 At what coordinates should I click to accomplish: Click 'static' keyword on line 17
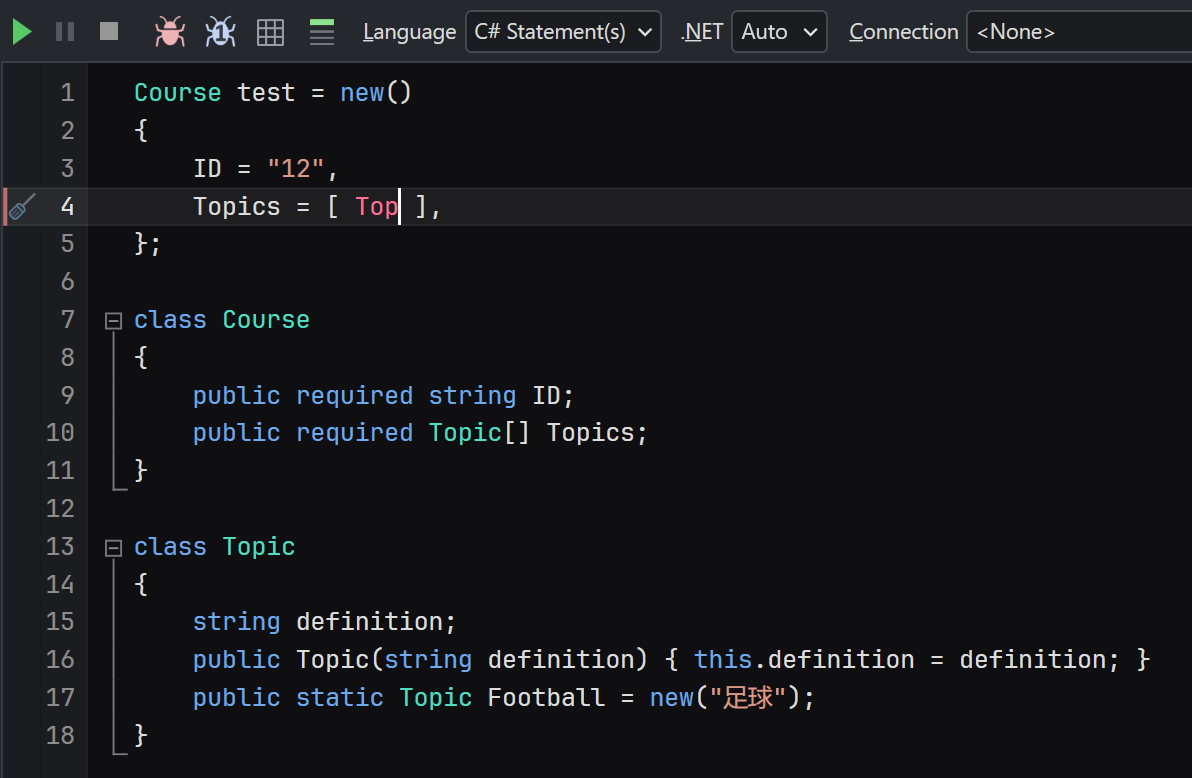(x=339, y=697)
